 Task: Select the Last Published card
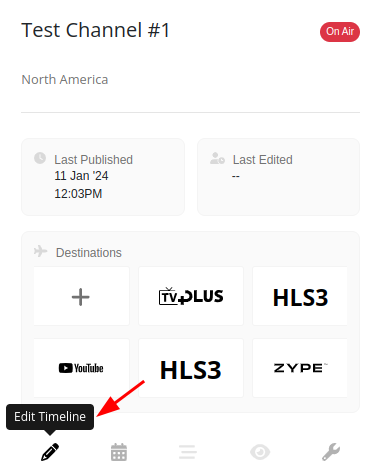(103, 177)
